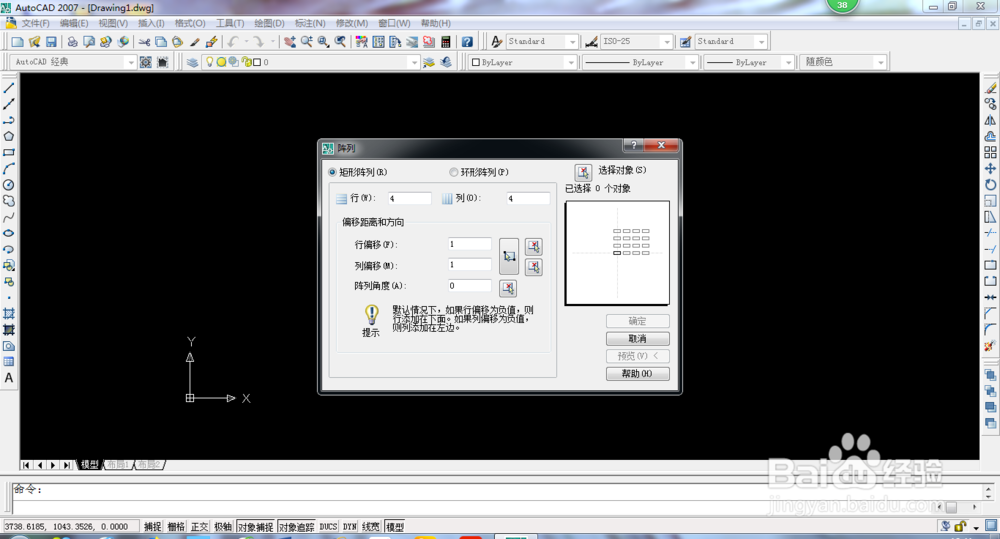The width and height of the screenshot is (1000, 539).
Task: Click the Pick Row Offset icon
Action: point(534,246)
